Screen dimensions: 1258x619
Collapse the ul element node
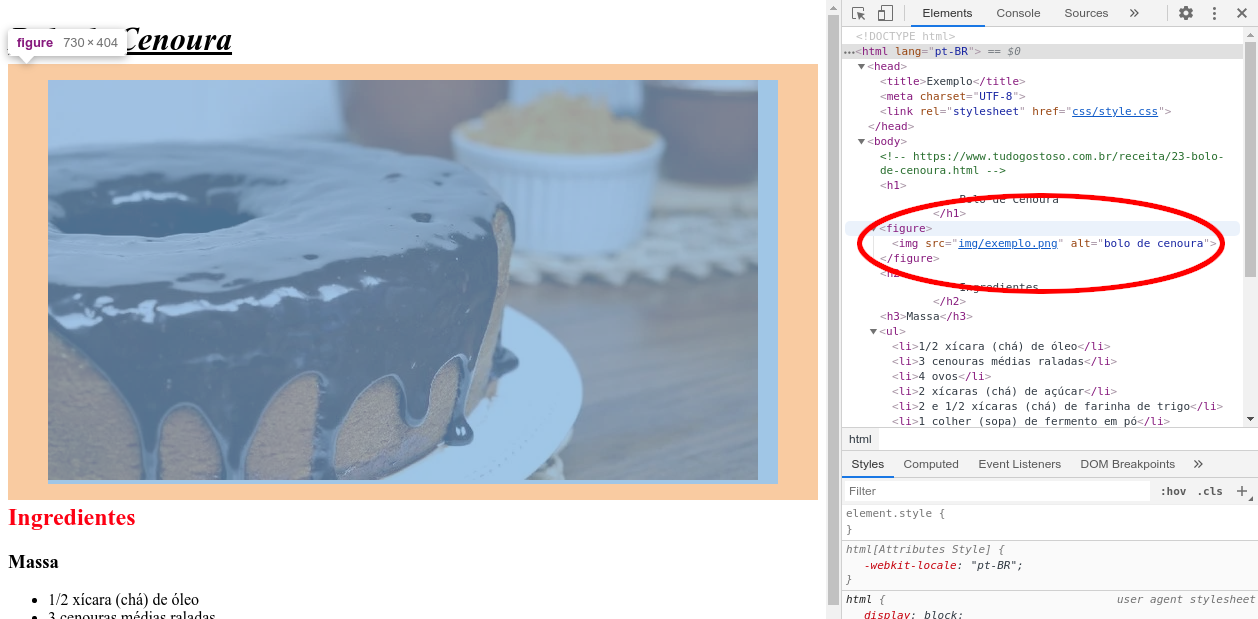pos(873,332)
